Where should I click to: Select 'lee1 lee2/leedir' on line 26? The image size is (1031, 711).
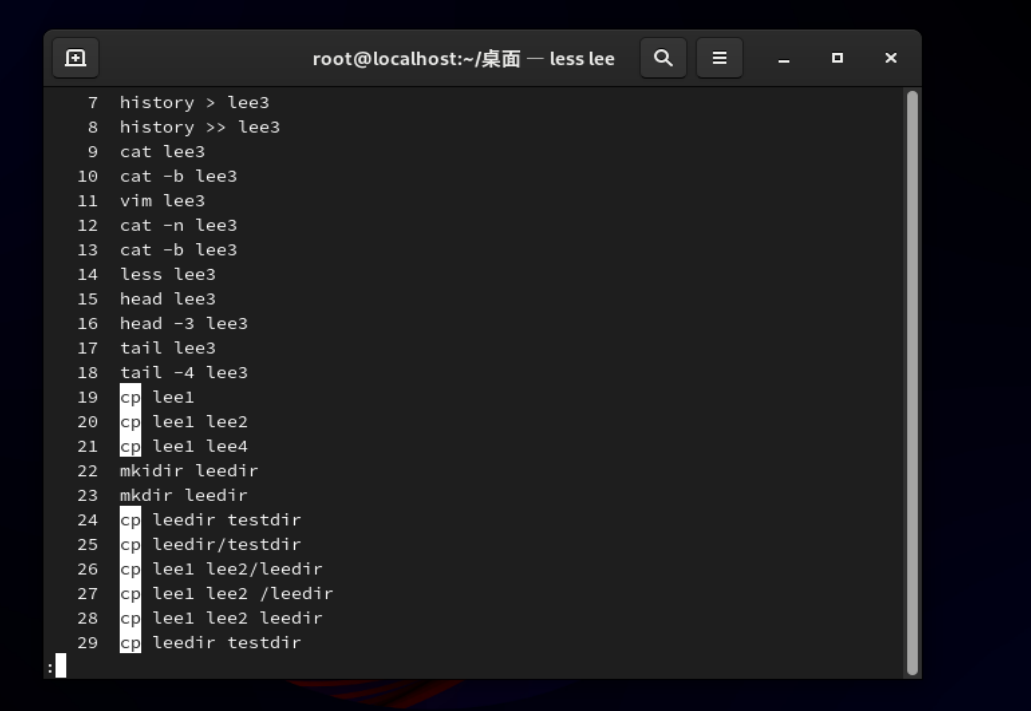click(237, 569)
